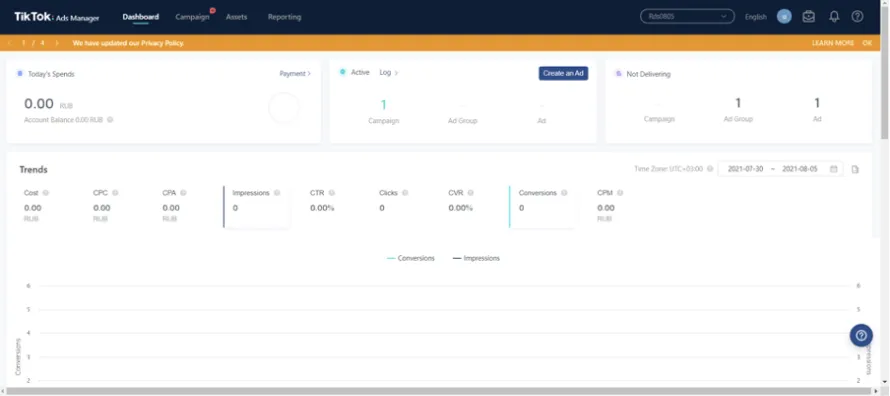The height and width of the screenshot is (396, 890).
Task: Select the Conversions metric card
Action: tap(542, 207)
